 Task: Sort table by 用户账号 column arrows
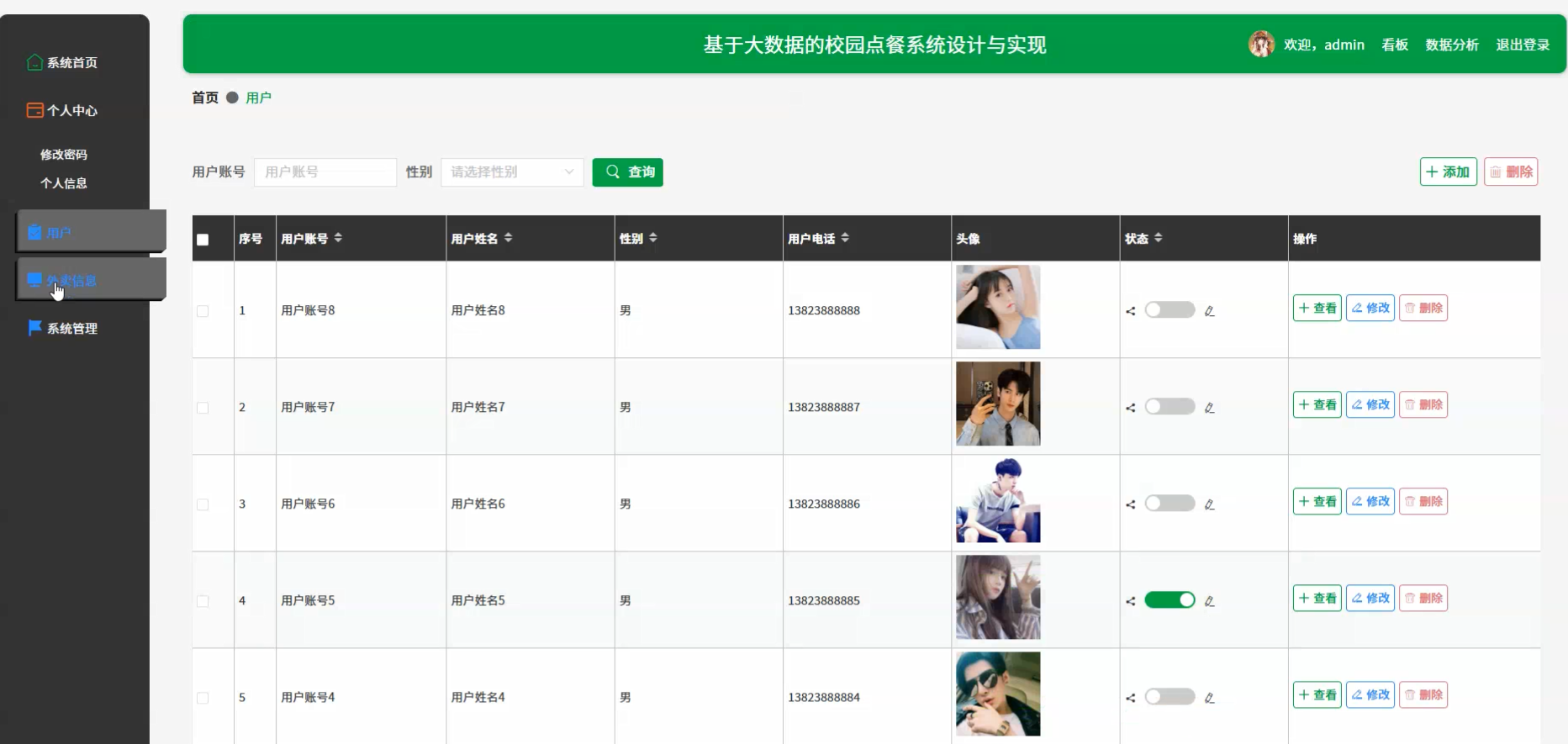point(338,238)
